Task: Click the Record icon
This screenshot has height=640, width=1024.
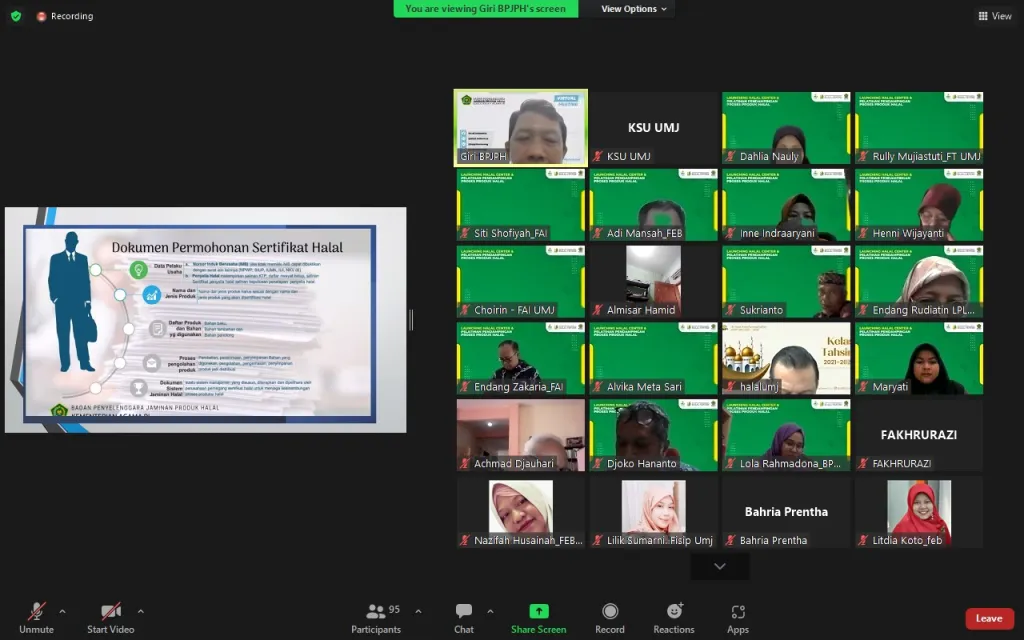Action: [609, 612]
